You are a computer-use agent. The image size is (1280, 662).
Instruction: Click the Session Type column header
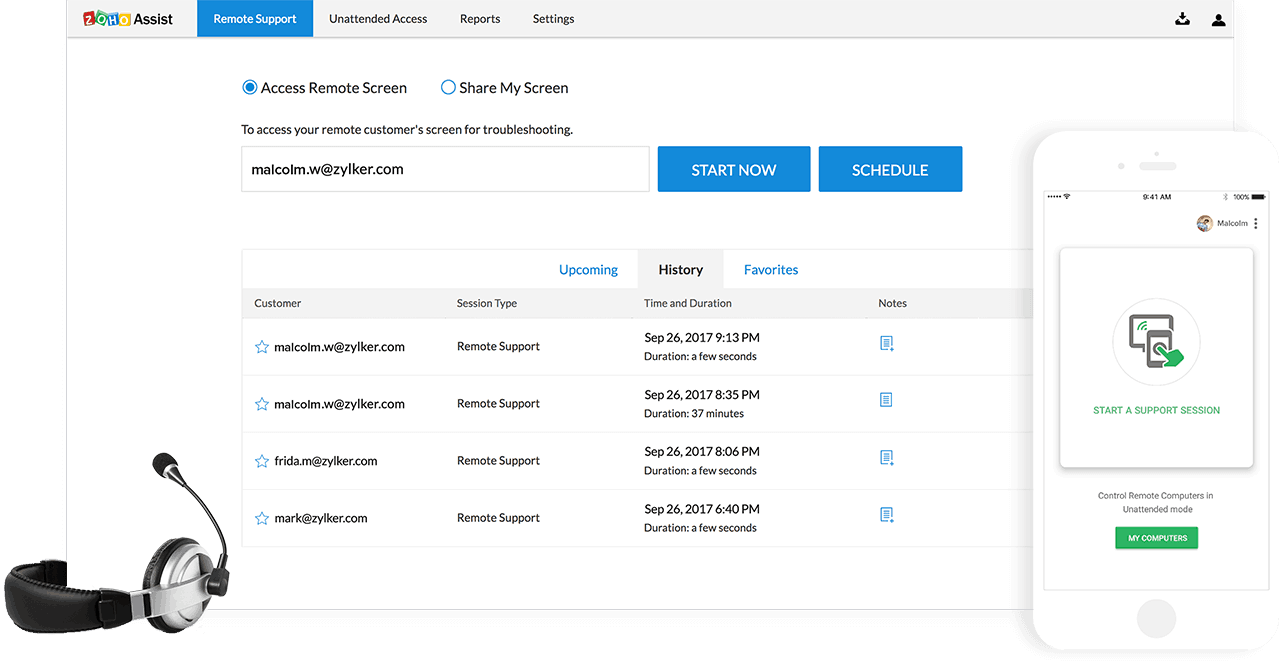click(487, 303)
